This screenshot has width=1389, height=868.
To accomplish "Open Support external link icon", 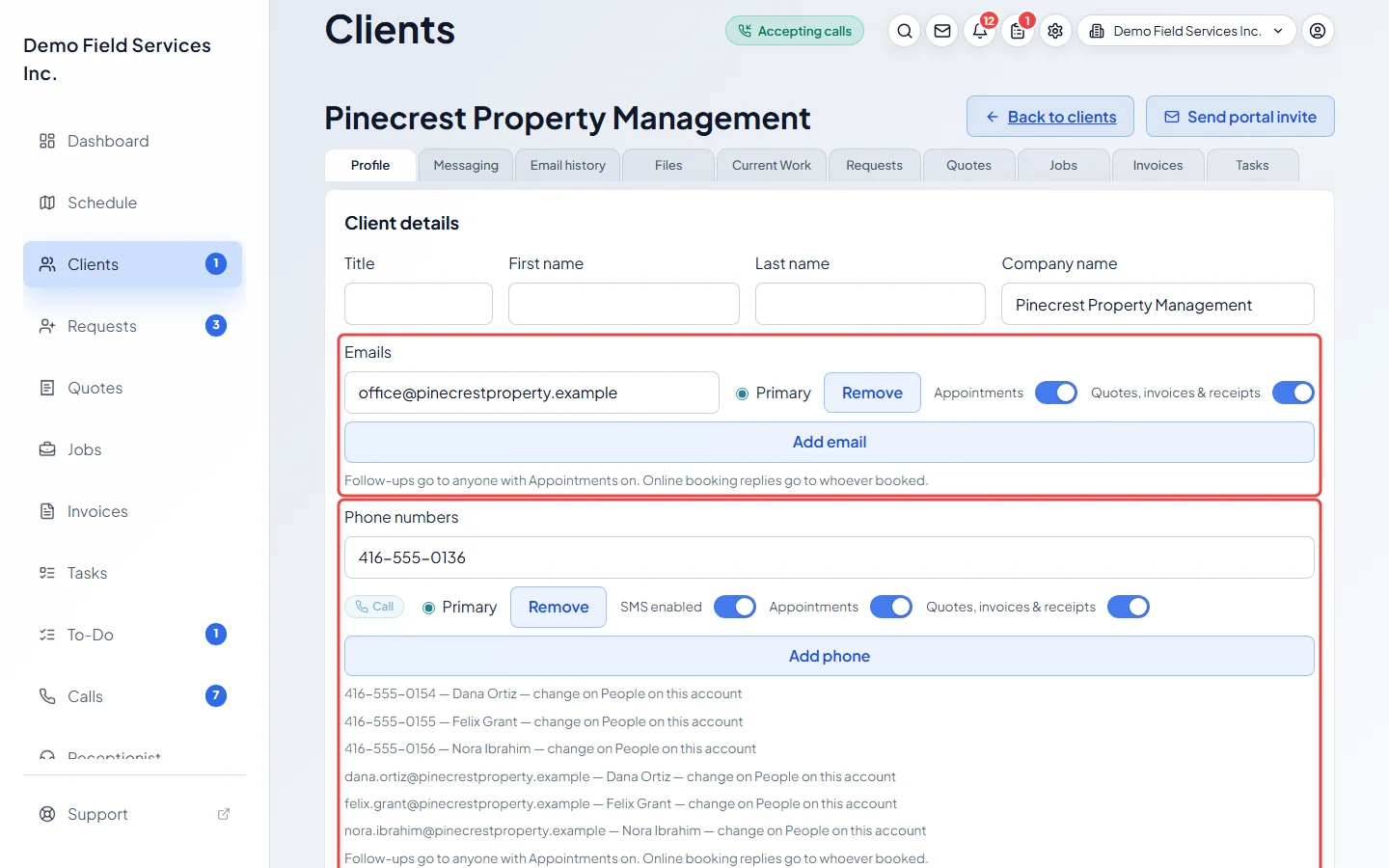I will [x=224, y=814].
